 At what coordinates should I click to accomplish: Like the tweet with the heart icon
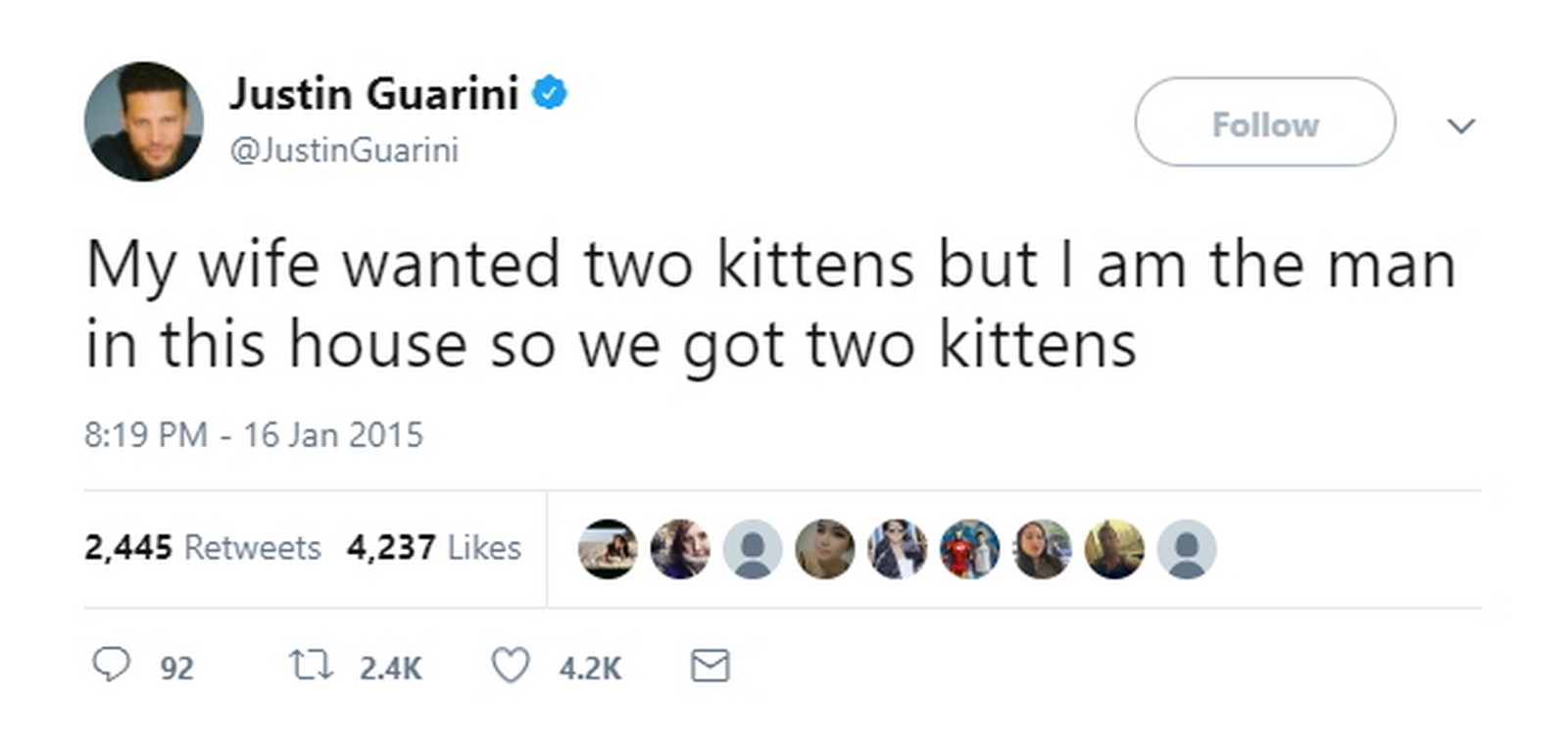511,666
